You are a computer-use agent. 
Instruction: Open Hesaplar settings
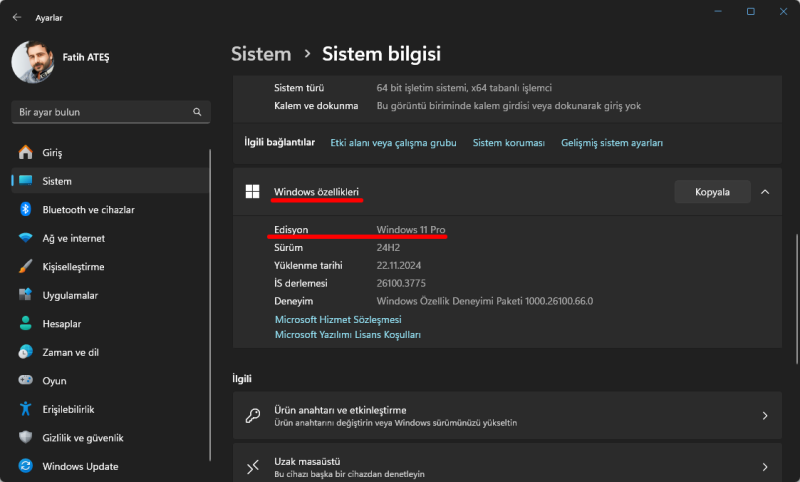tap(110, 323)
